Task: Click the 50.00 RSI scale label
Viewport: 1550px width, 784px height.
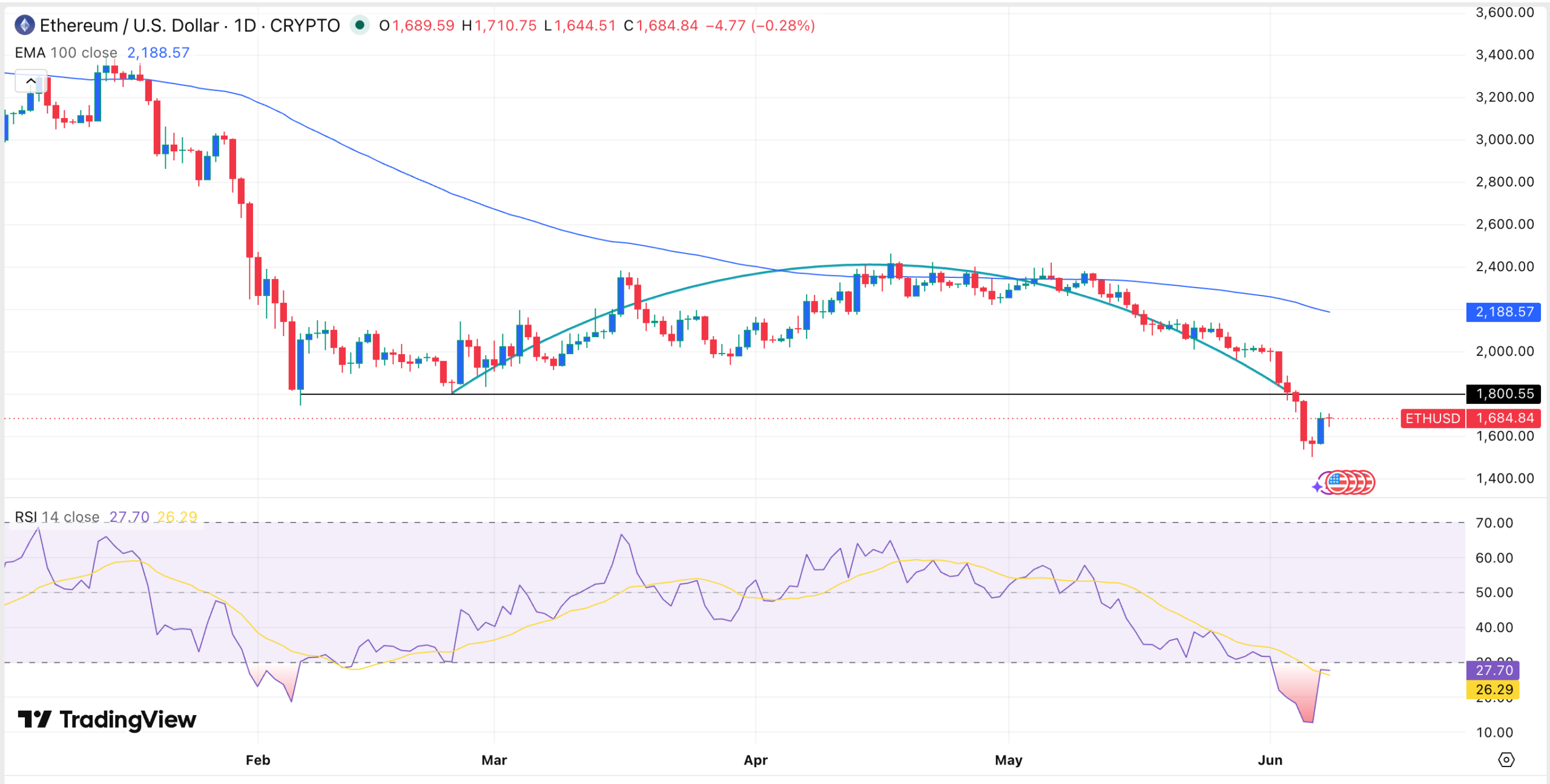Action: click(1494, 593)
